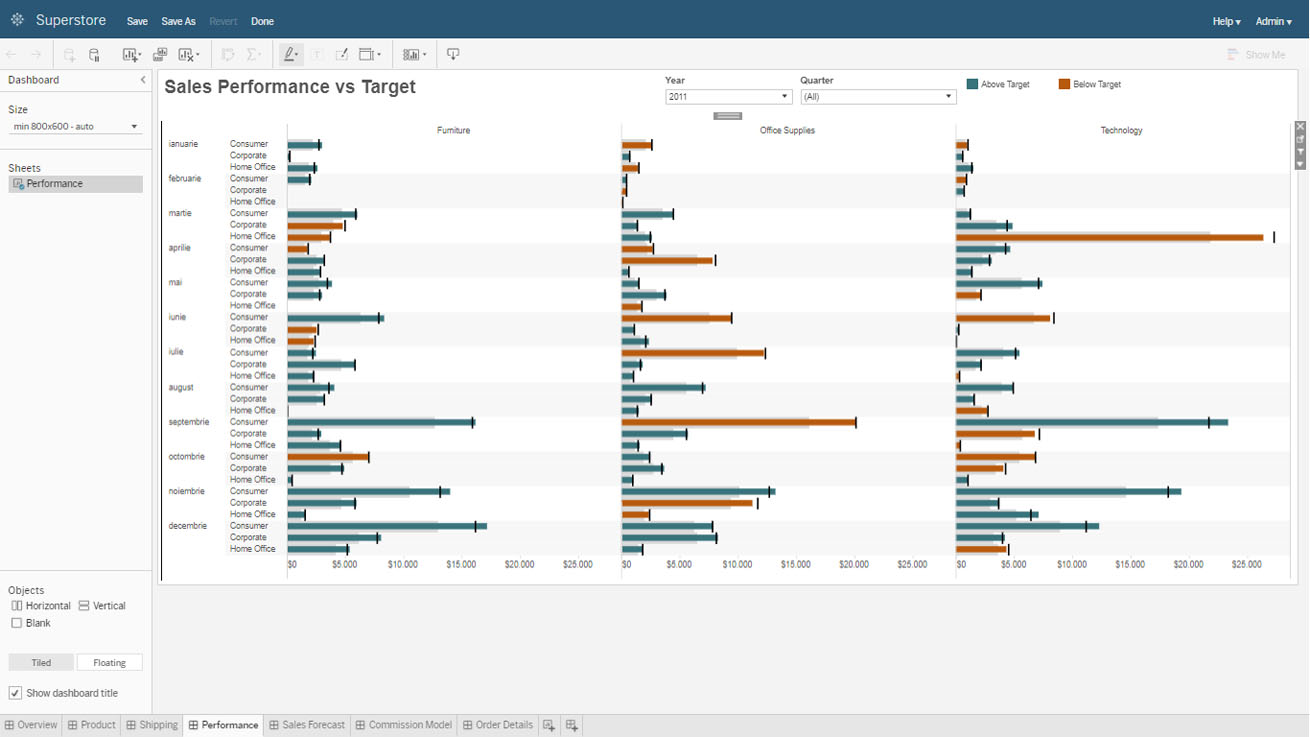The height and width of the screenshot is (737, 1310).
Task: Open the Quarter filter dropdown
Action: tap(878, 97)
